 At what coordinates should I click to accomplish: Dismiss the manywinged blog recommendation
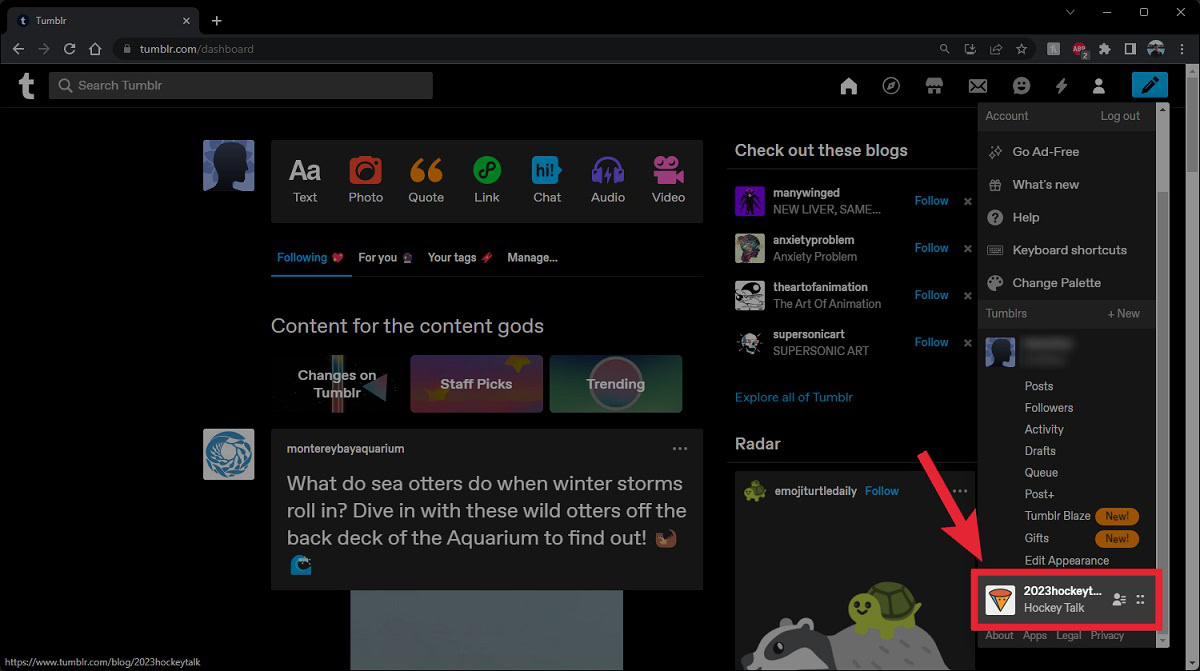tap(967, 201)
